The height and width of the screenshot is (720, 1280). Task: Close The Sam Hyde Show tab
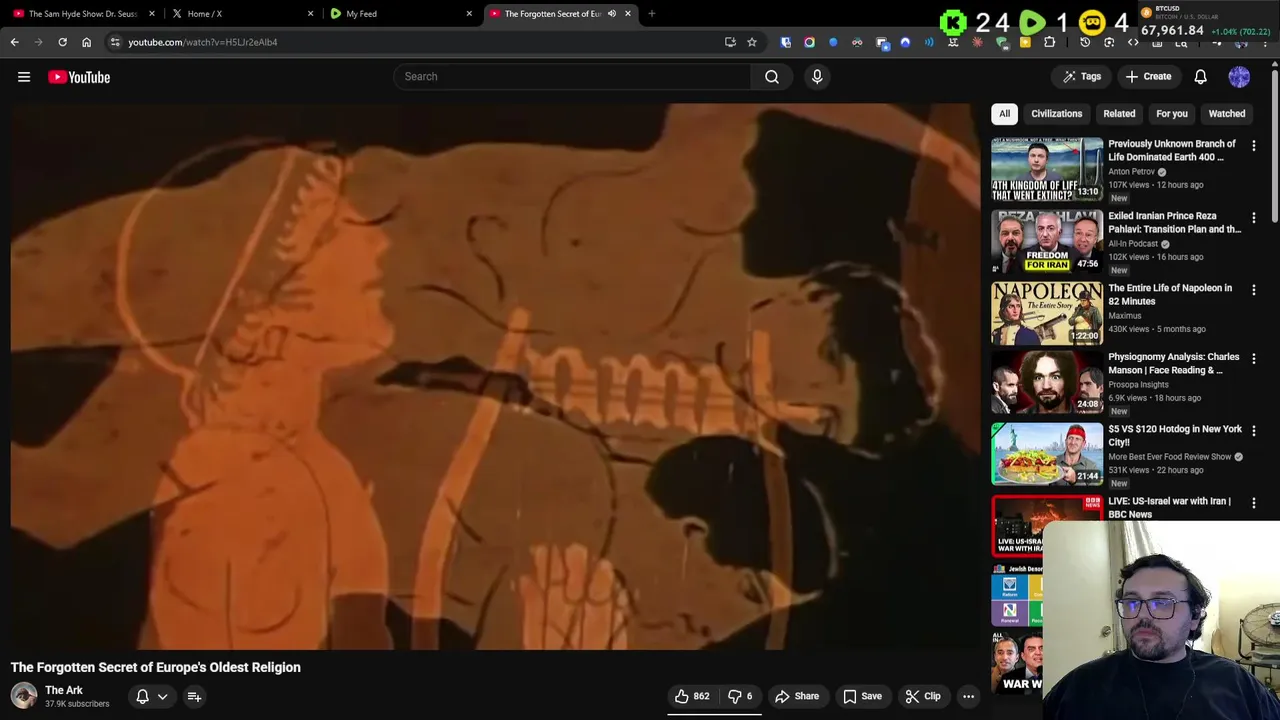[152, 14]
